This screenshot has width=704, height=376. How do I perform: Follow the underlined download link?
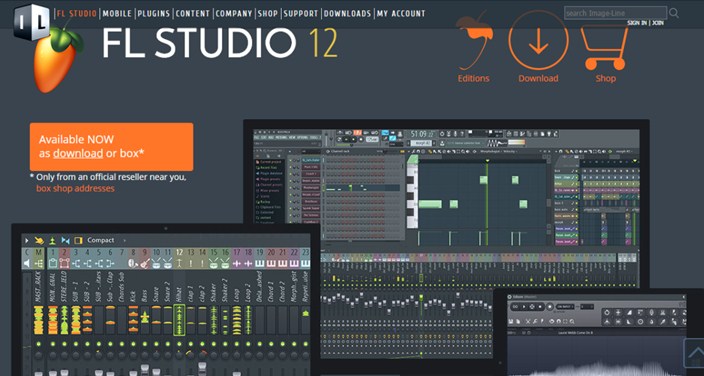(x=78, y=153)
